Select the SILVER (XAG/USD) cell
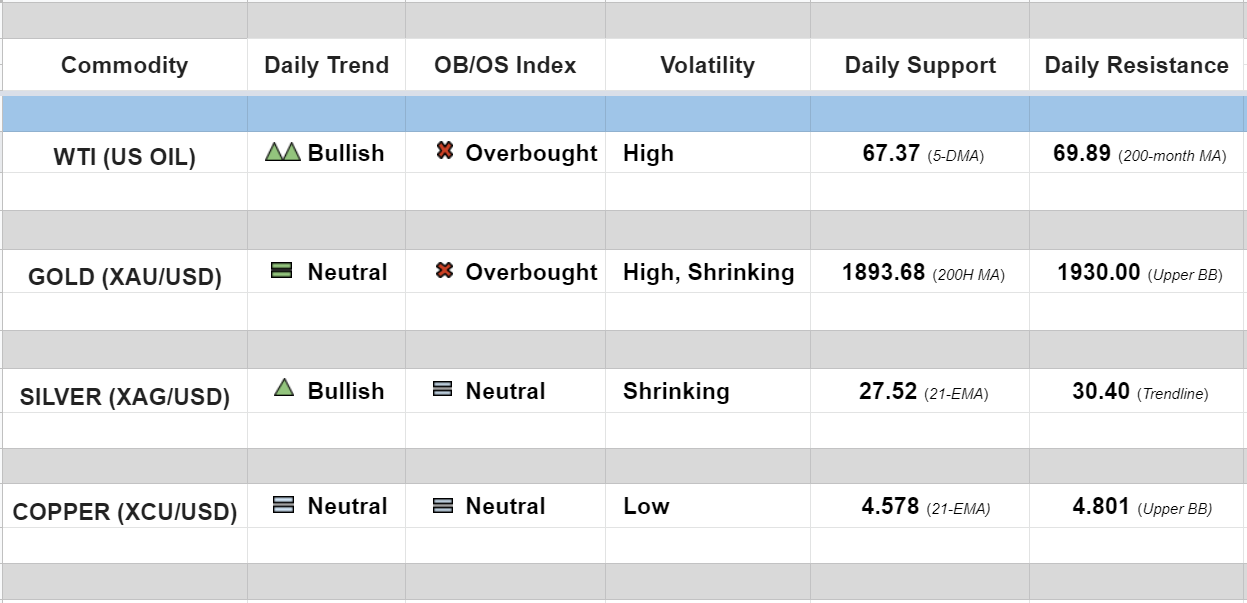This screenshot has height=603, width=1247. (124, 397)
